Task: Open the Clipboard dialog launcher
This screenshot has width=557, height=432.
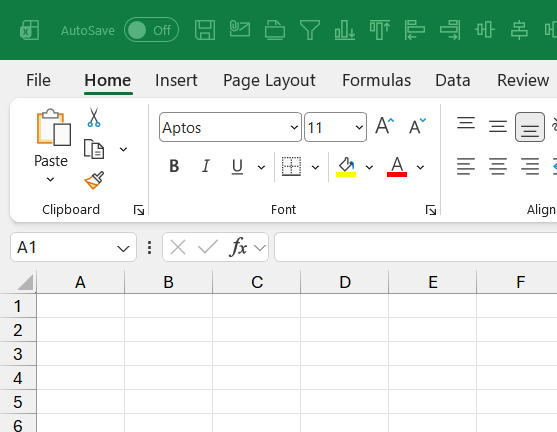Action: 139,210
